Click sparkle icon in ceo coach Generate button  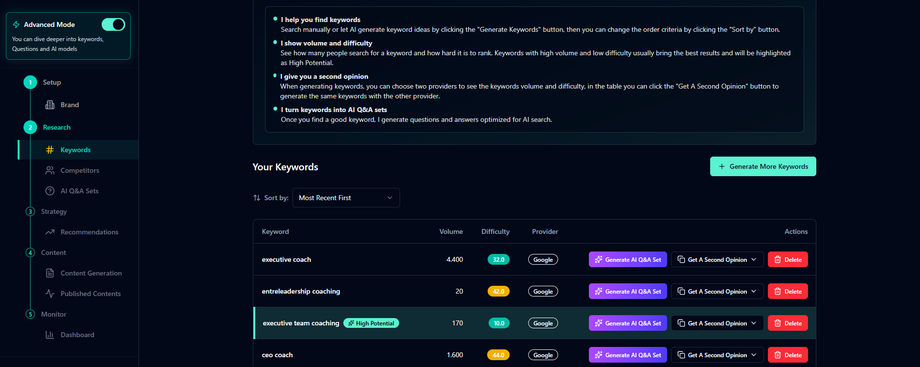pos(598,355)
